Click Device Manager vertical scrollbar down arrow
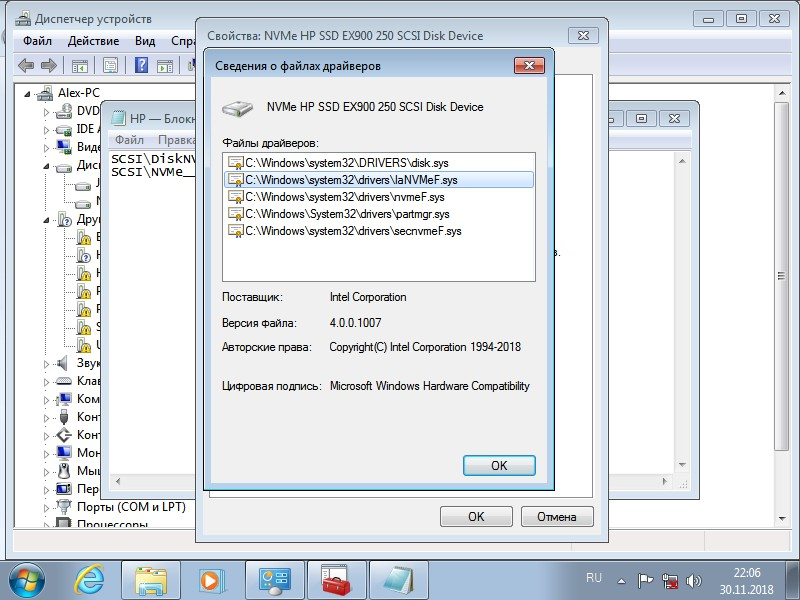This screenshot has width=800, height=600. pos(782,518)
